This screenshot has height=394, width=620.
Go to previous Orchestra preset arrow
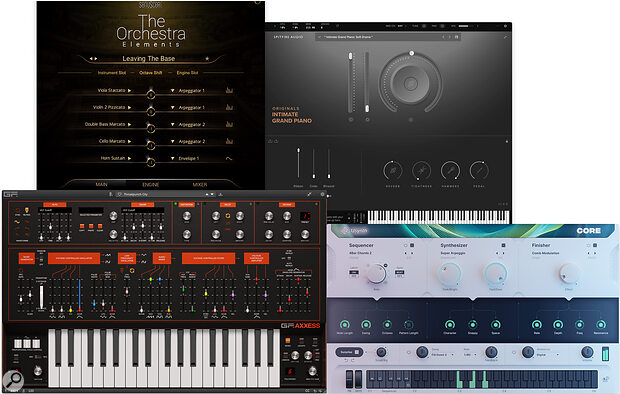coord(91,59)
